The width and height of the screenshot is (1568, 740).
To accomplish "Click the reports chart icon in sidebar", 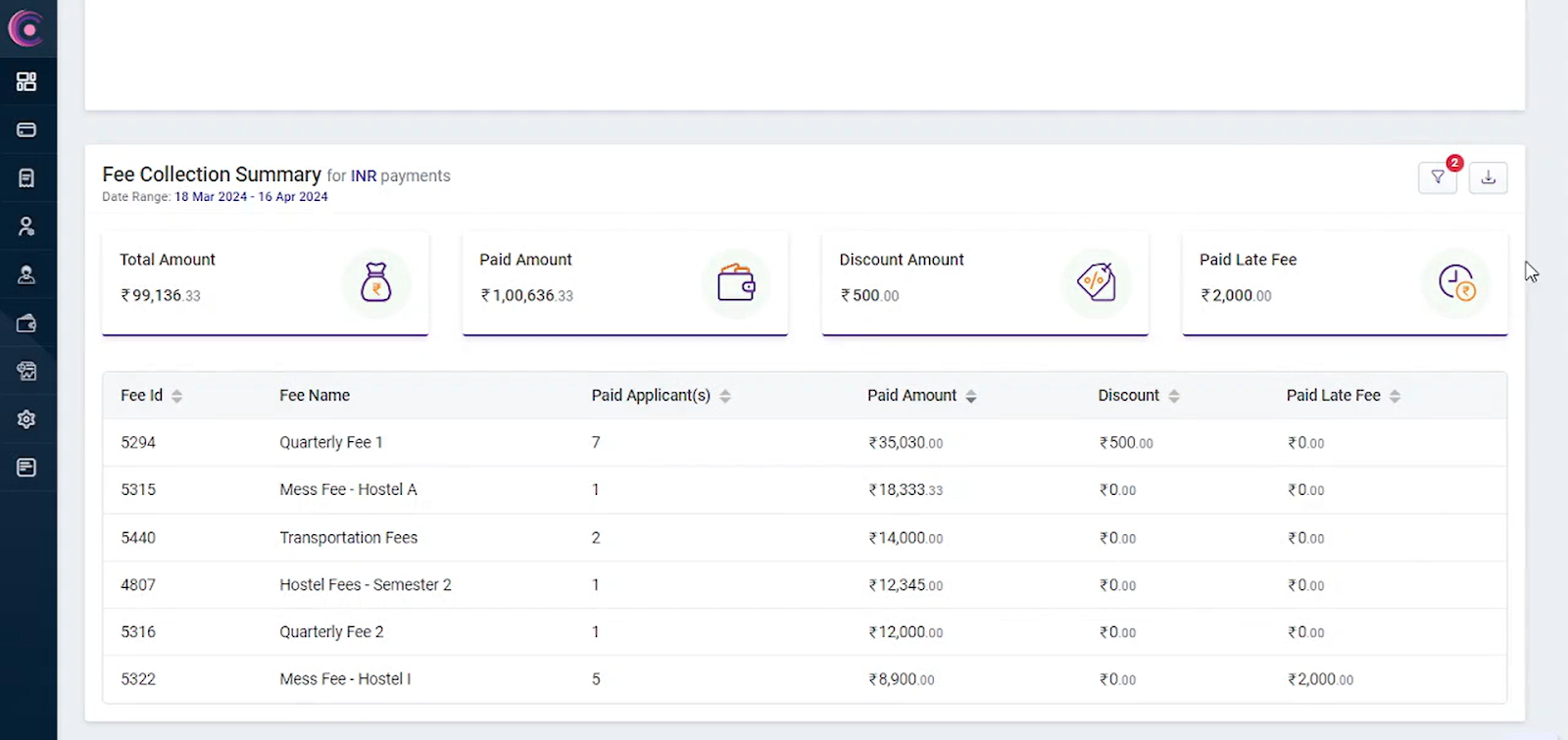I will coord(26,371).
